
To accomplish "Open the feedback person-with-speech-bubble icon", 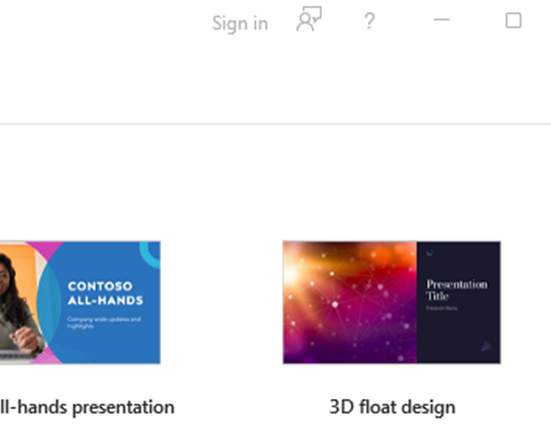I will 309,19.
